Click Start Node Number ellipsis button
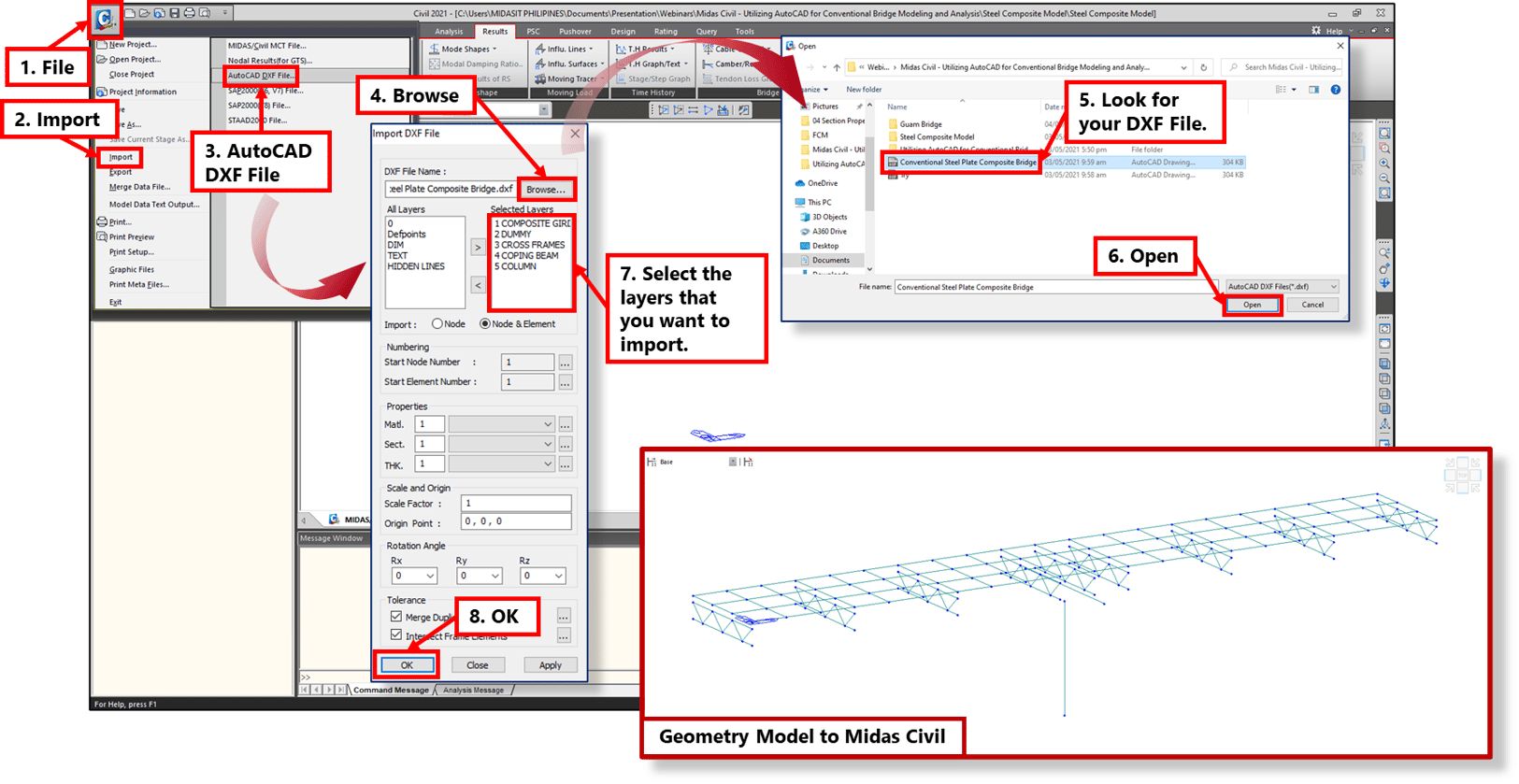 (566, 363)
